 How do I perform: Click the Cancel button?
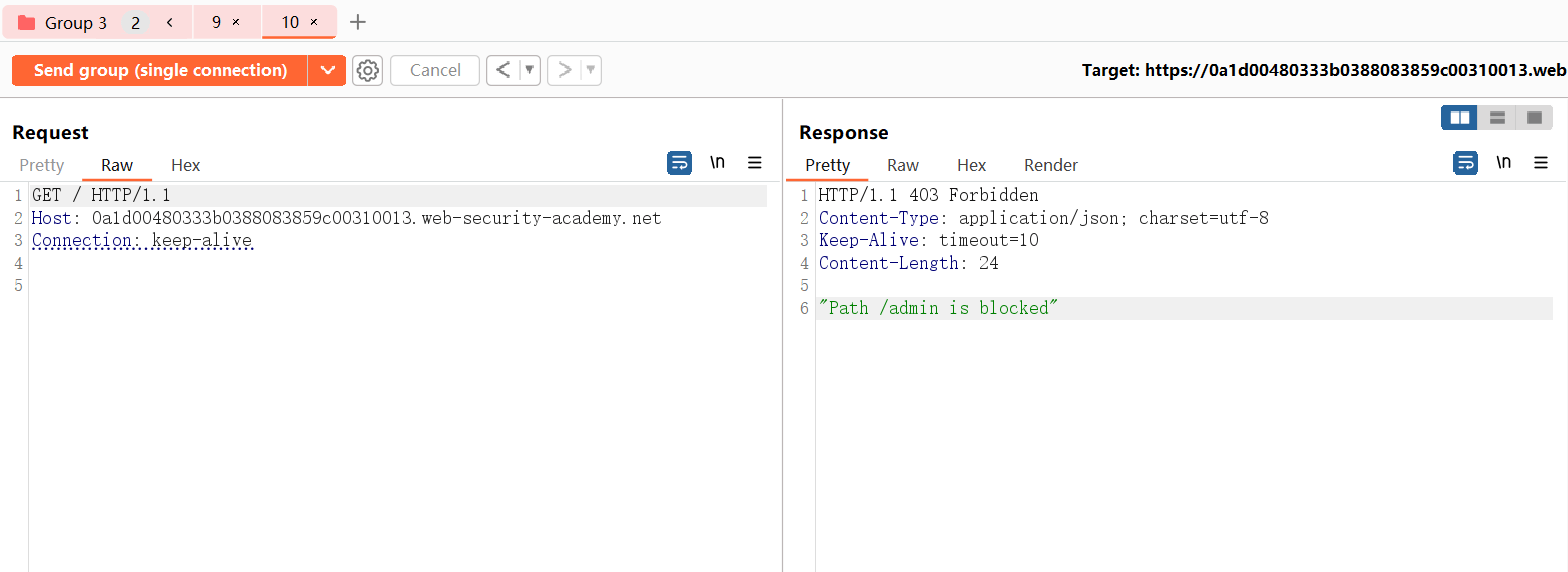[x=435, y=70]
